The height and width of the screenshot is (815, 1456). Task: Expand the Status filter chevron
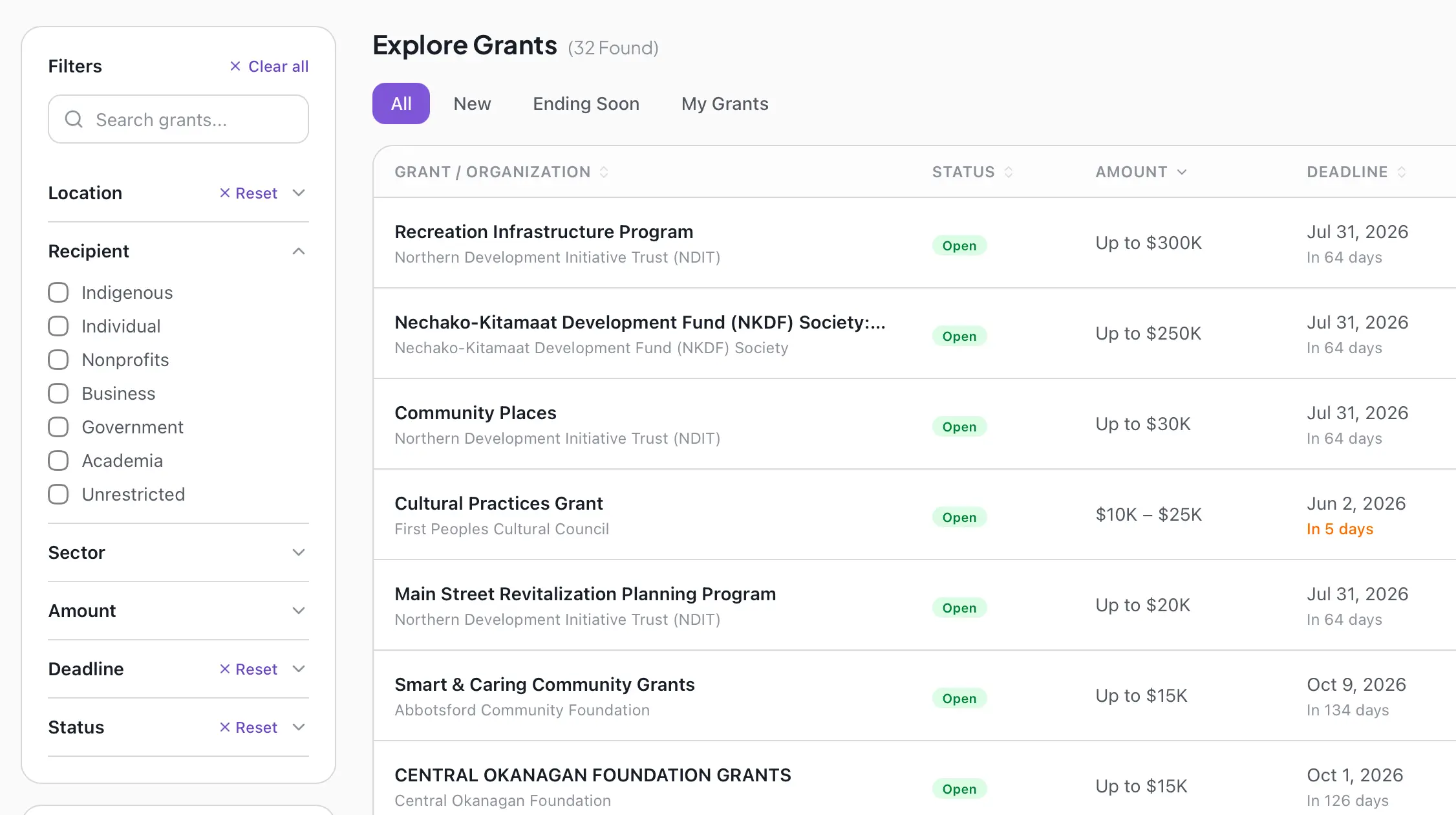(299, 727)
